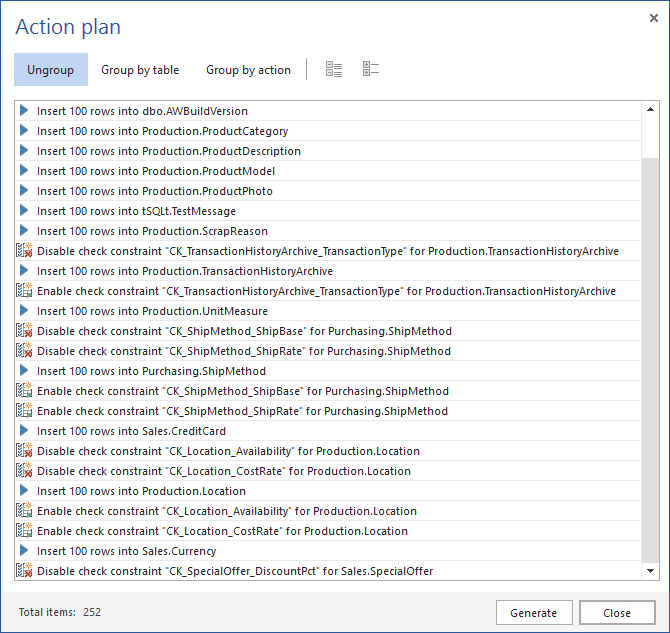Click the expand all groups toolbar icon
Screen dimensions: 670x633
(334, 69)
